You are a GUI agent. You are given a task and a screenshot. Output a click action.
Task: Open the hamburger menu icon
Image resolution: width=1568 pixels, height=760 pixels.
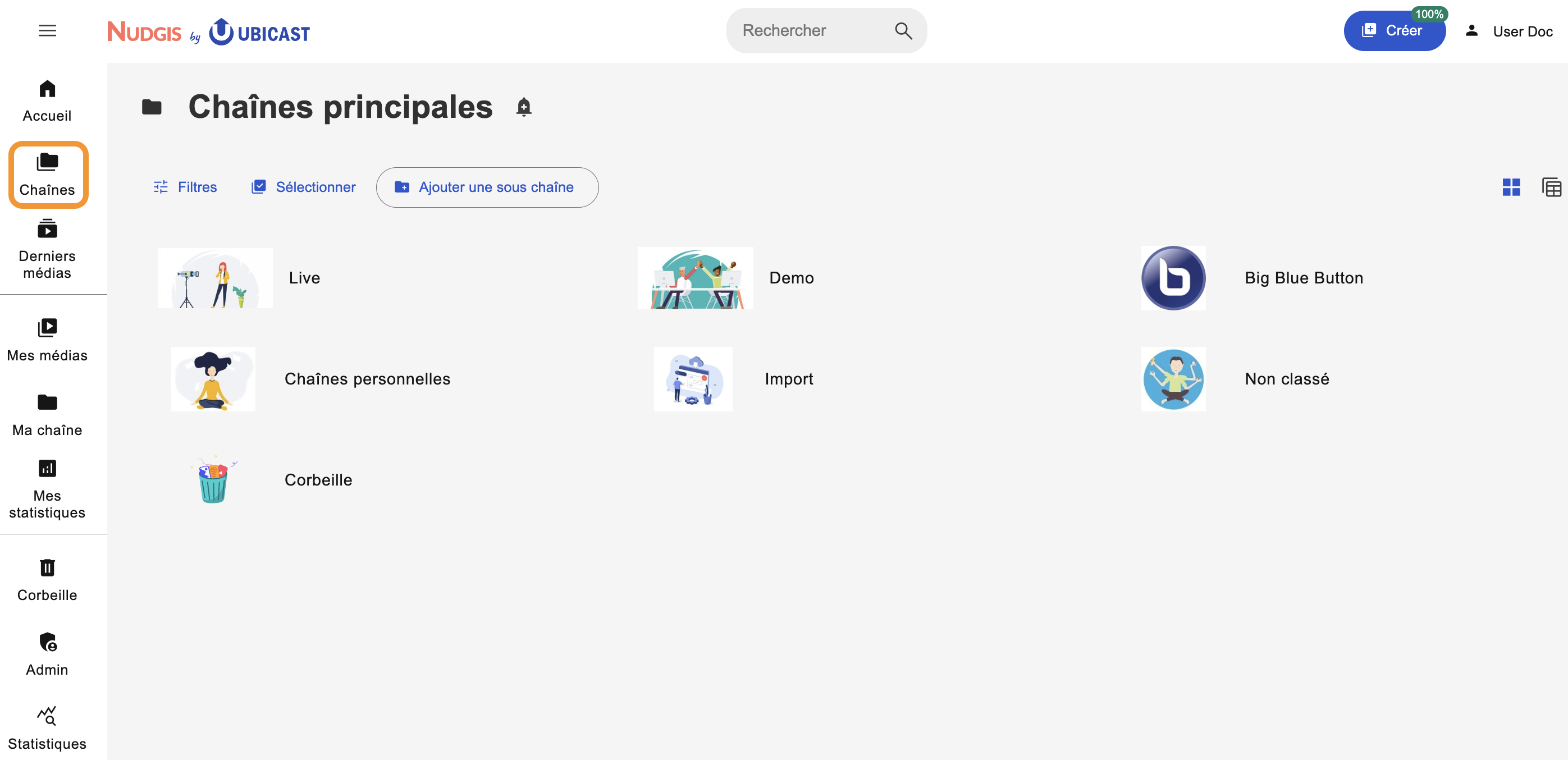[x=48, y=30]
